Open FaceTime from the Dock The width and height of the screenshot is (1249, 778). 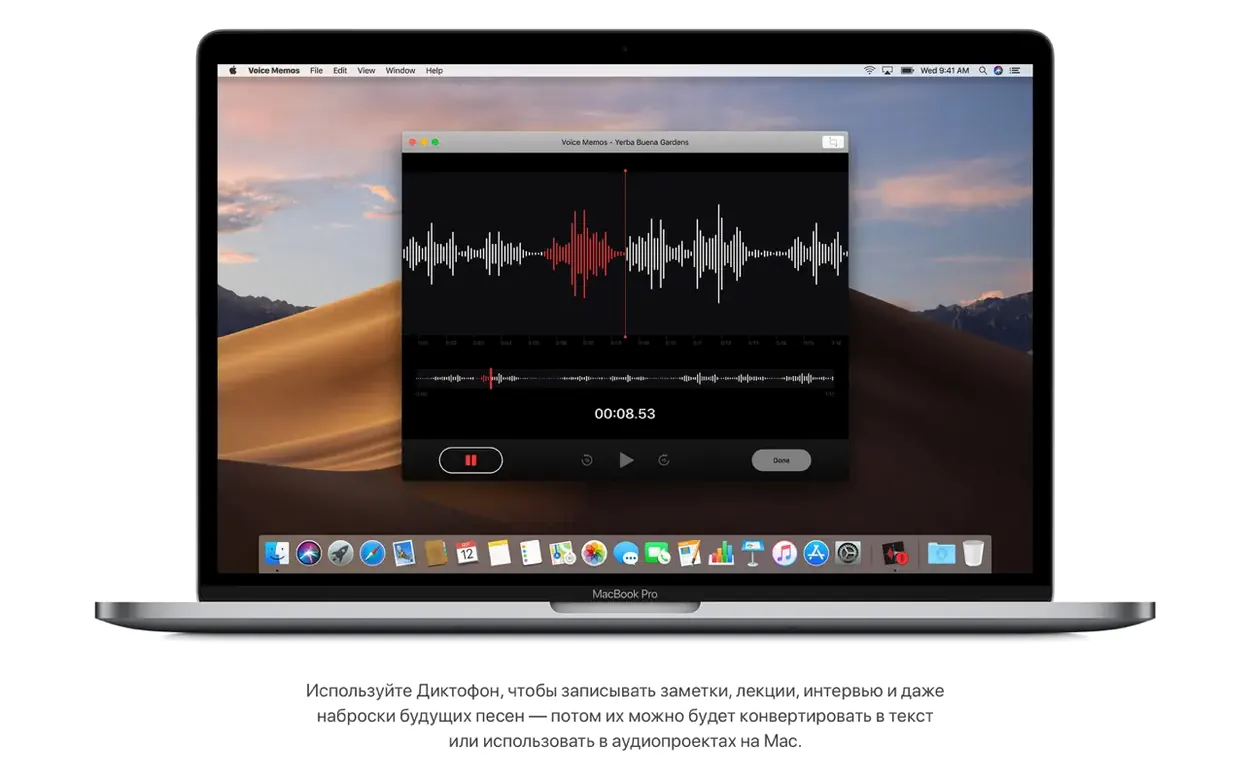point(657,553)
